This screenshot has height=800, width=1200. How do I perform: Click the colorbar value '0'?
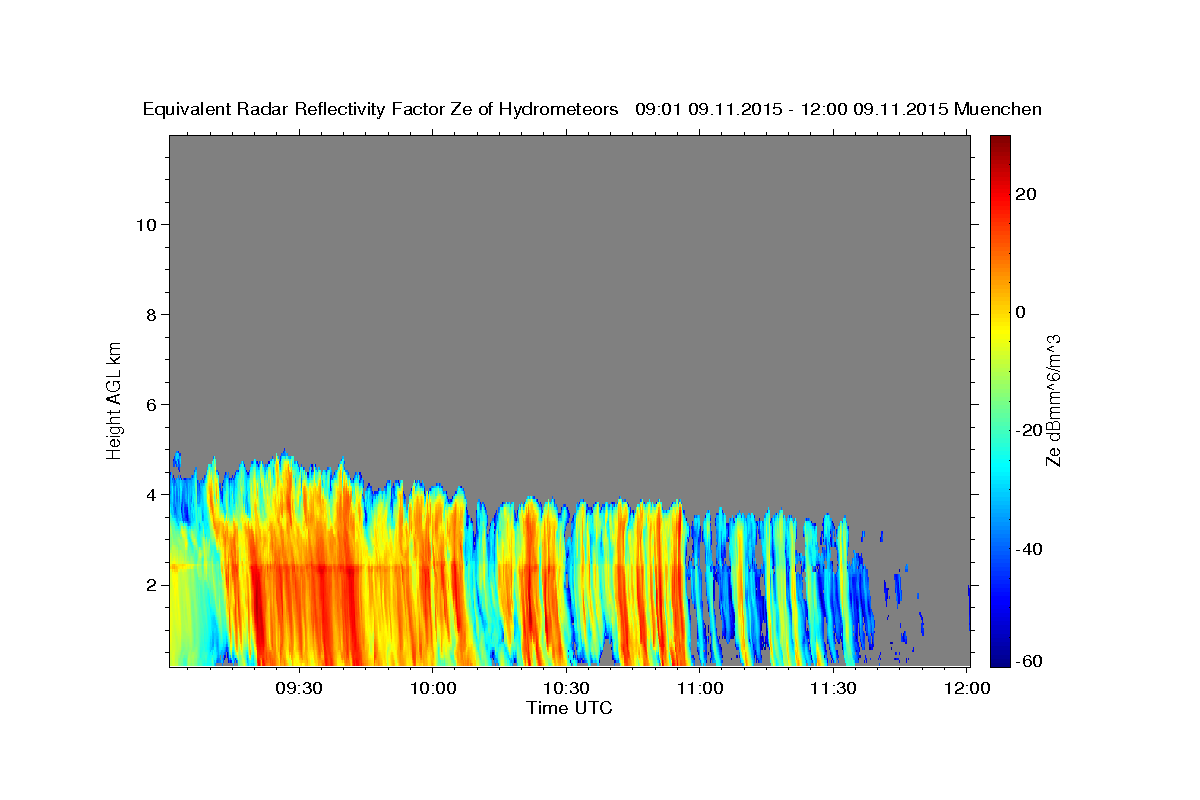(1020, 312)
